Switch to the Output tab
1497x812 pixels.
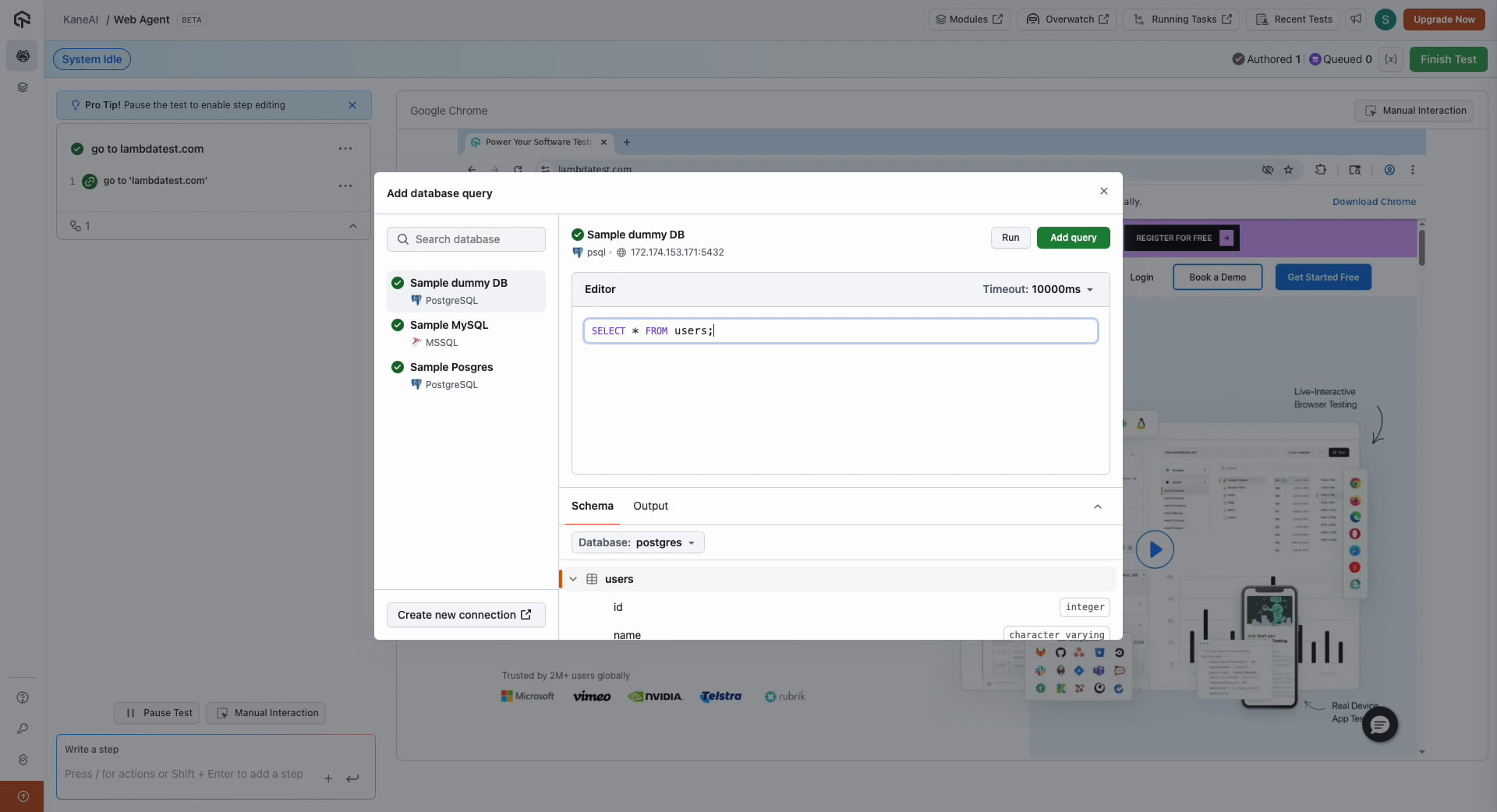point(650,506)
